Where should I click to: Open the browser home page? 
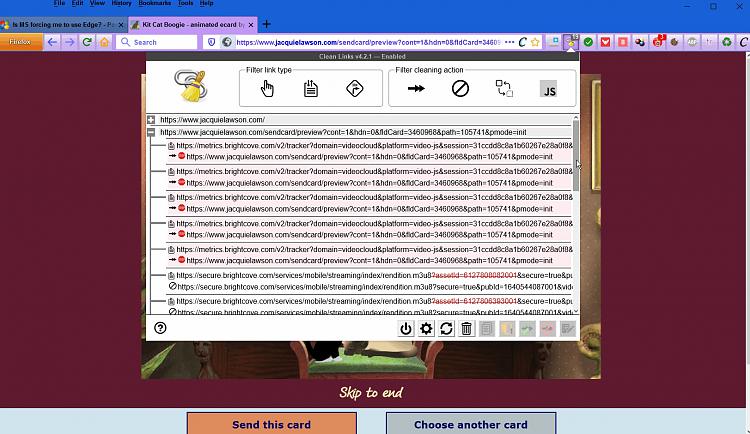click(104, 42)
